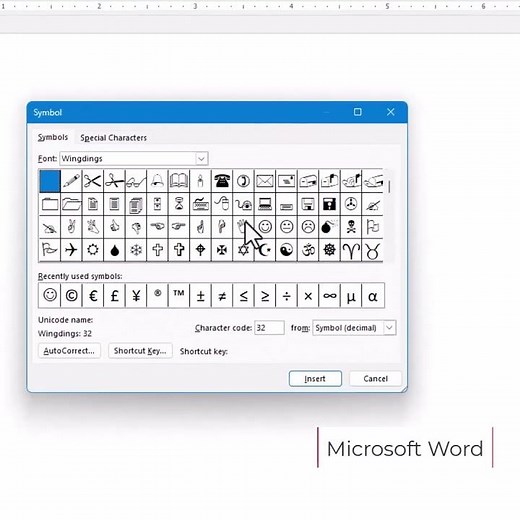
Task: Select the envelope symbol
Action: [x=265, y=181]
